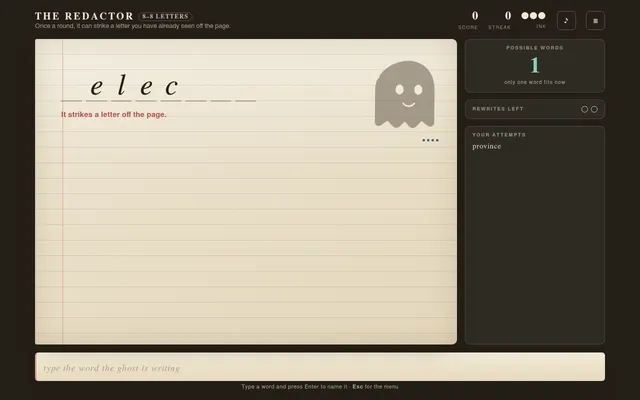The image size is (640, 400).
Task: Click the bottom hint about pressing Enter
Action: (320, 387)
